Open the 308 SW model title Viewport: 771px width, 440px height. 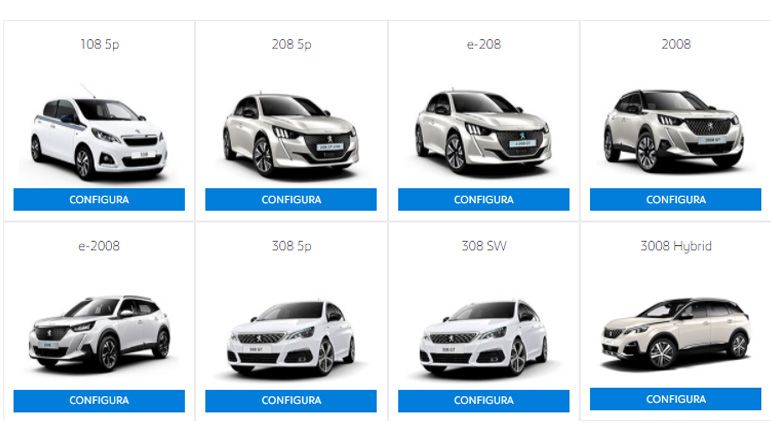pyautogui.click(x=484, y=246)
